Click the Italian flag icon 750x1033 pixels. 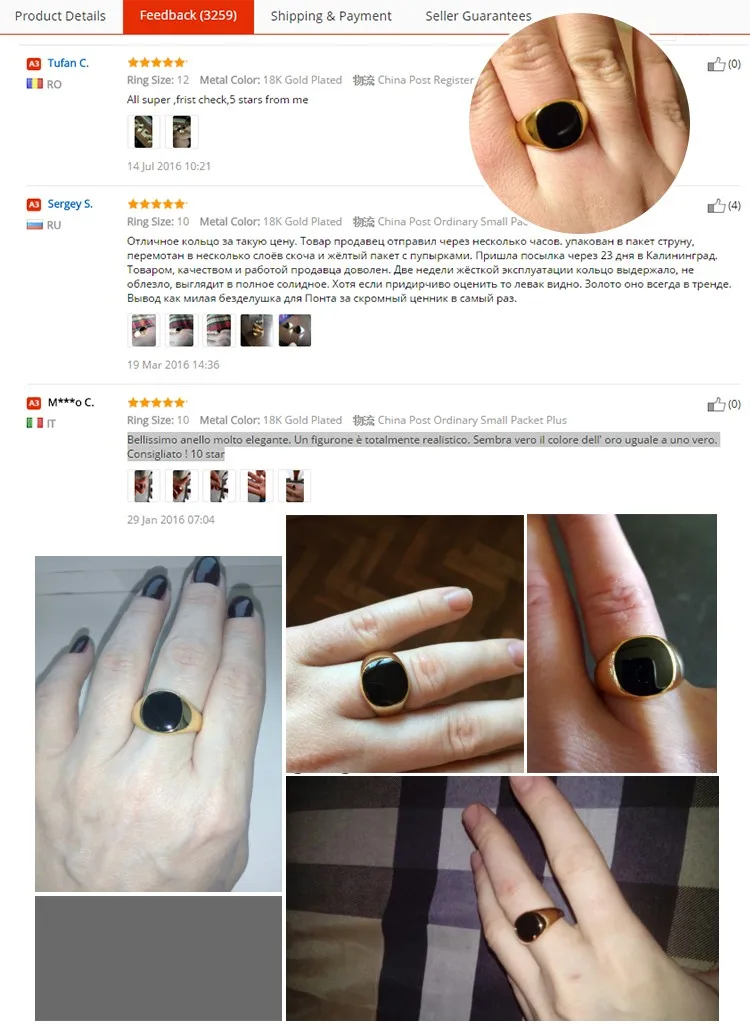click(x=34, y=423)
